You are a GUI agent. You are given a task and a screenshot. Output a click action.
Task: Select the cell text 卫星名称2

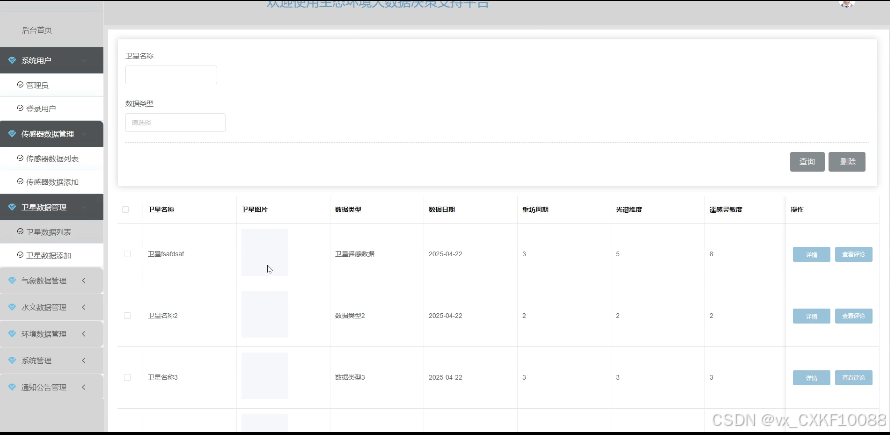163,315
